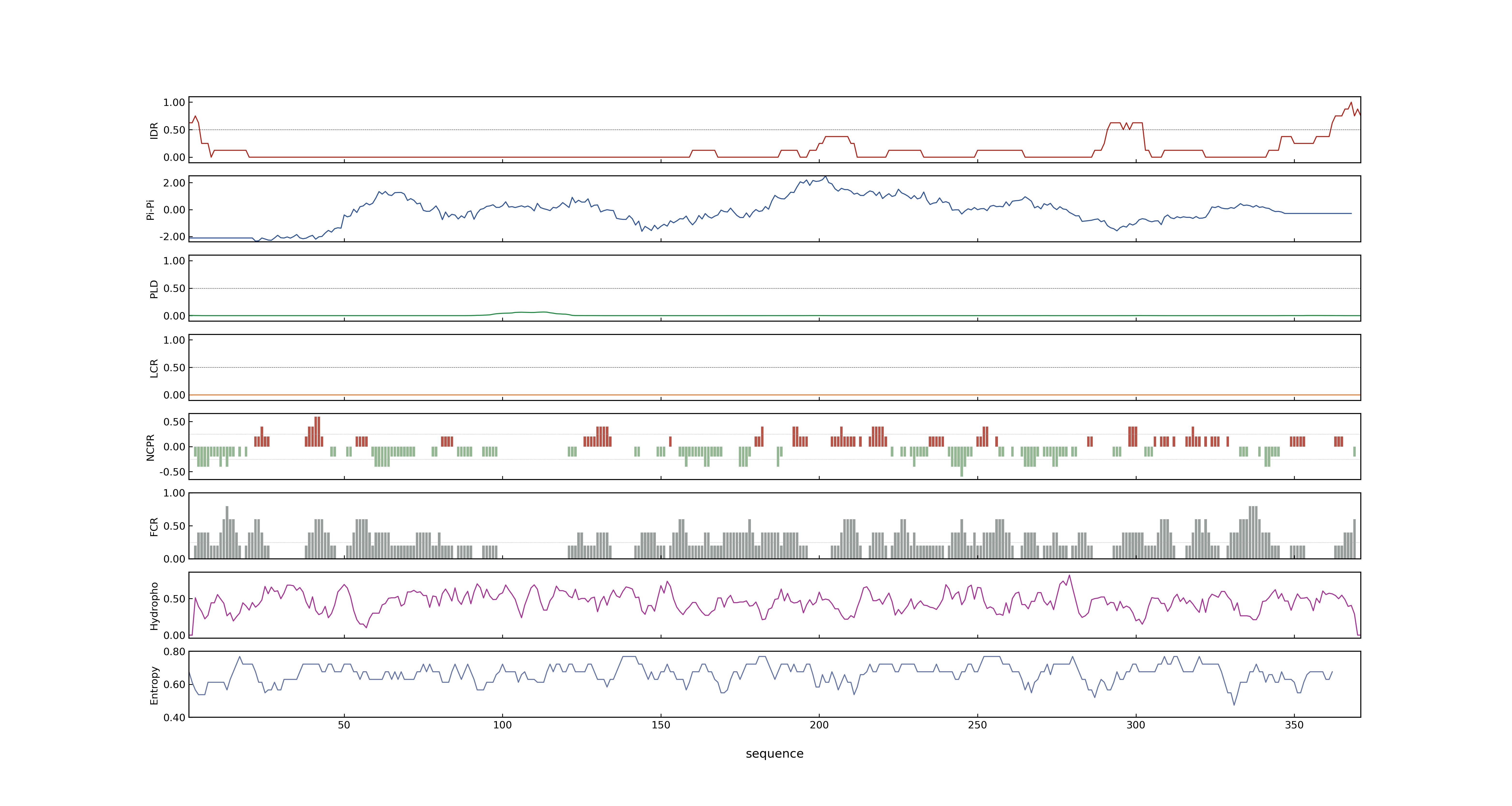Select the x-axis tick label 200
Viewport: 1512px width, 806px height.
pos(819,725)
